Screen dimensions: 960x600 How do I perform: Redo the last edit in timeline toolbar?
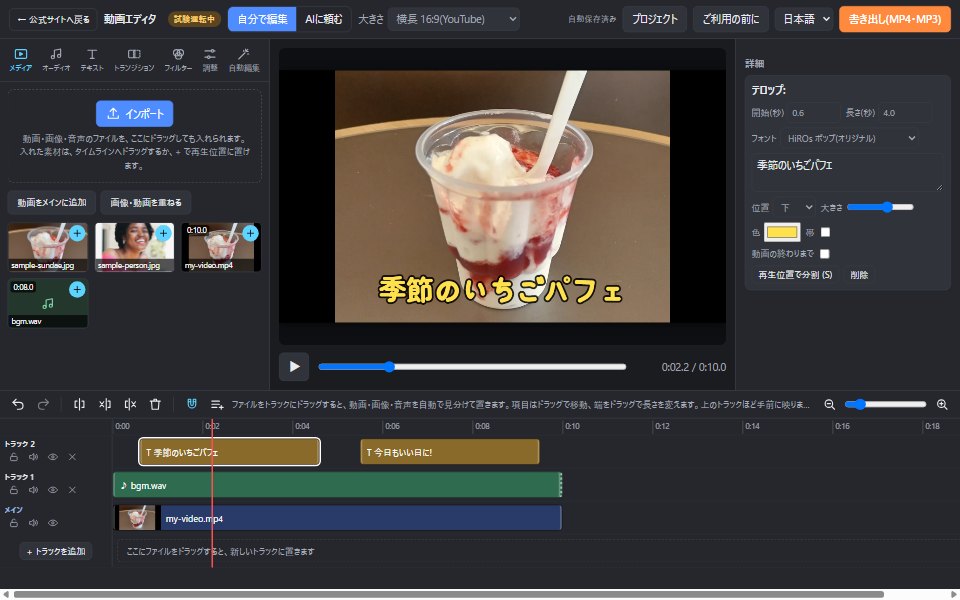point(43,404)
